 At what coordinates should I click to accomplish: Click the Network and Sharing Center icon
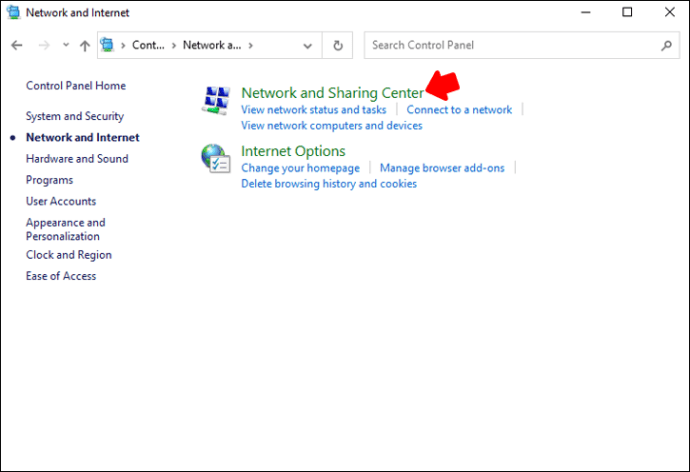tap(216, 99)
